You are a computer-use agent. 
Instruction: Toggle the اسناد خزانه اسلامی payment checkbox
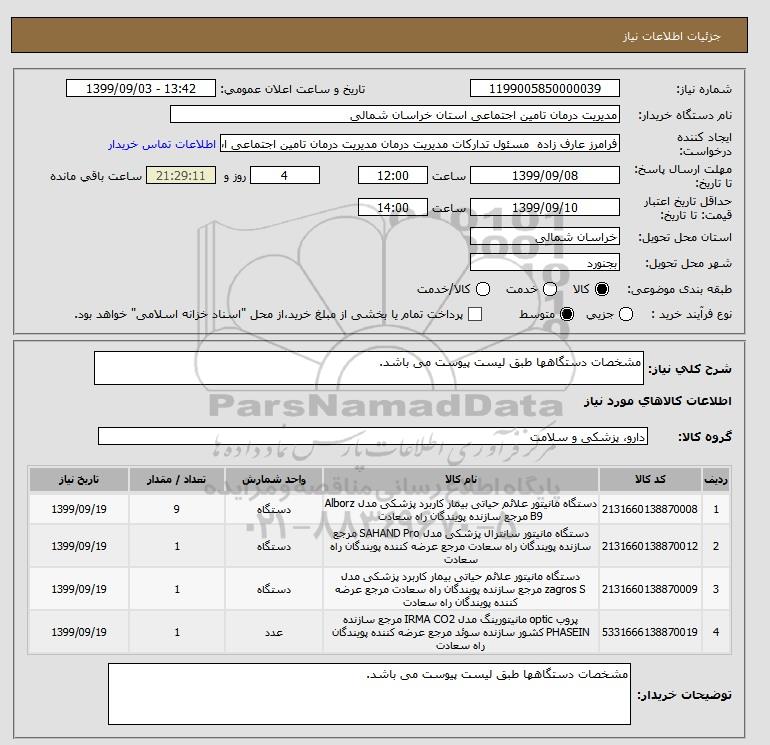475,314
